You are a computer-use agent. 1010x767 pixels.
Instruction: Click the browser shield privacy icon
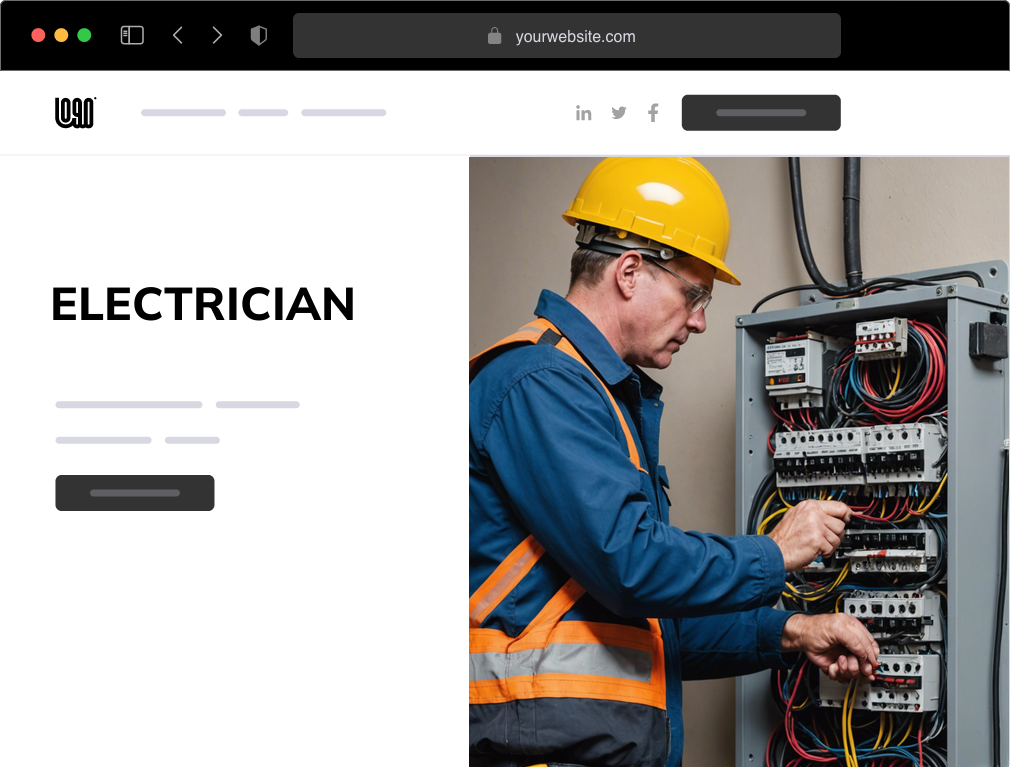[258, 34]
